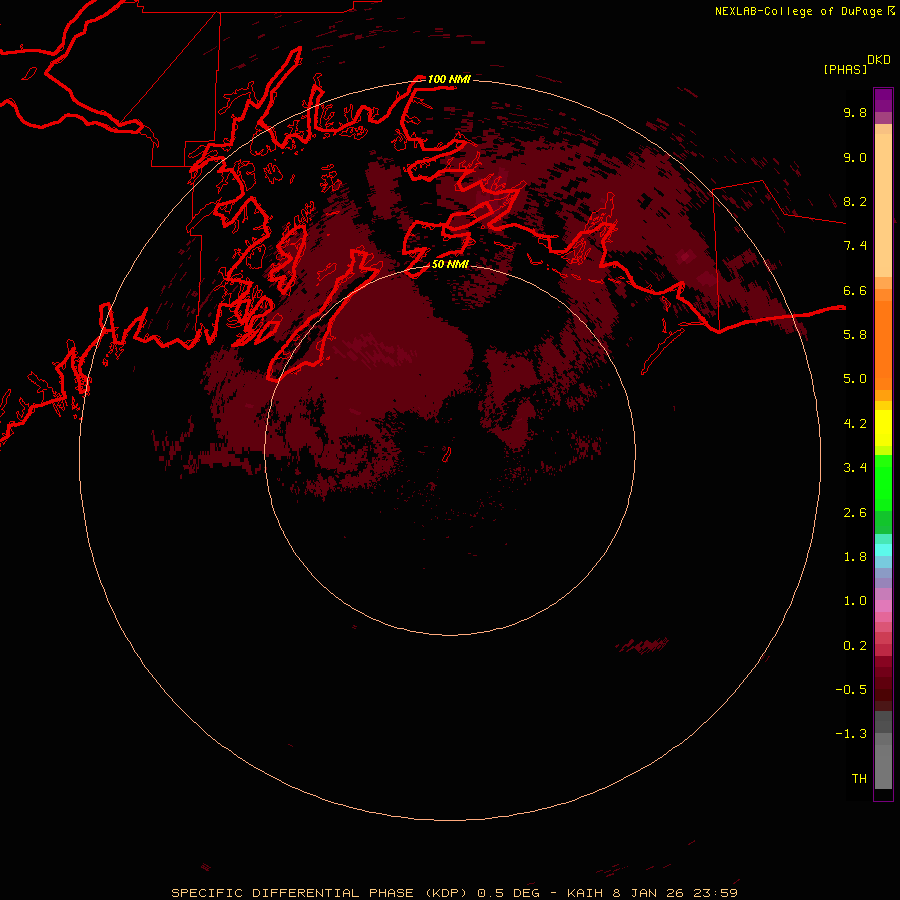Screen dimensions: 900x900
Task: Click the -1.3 scale value
Action: click(851, 734)
